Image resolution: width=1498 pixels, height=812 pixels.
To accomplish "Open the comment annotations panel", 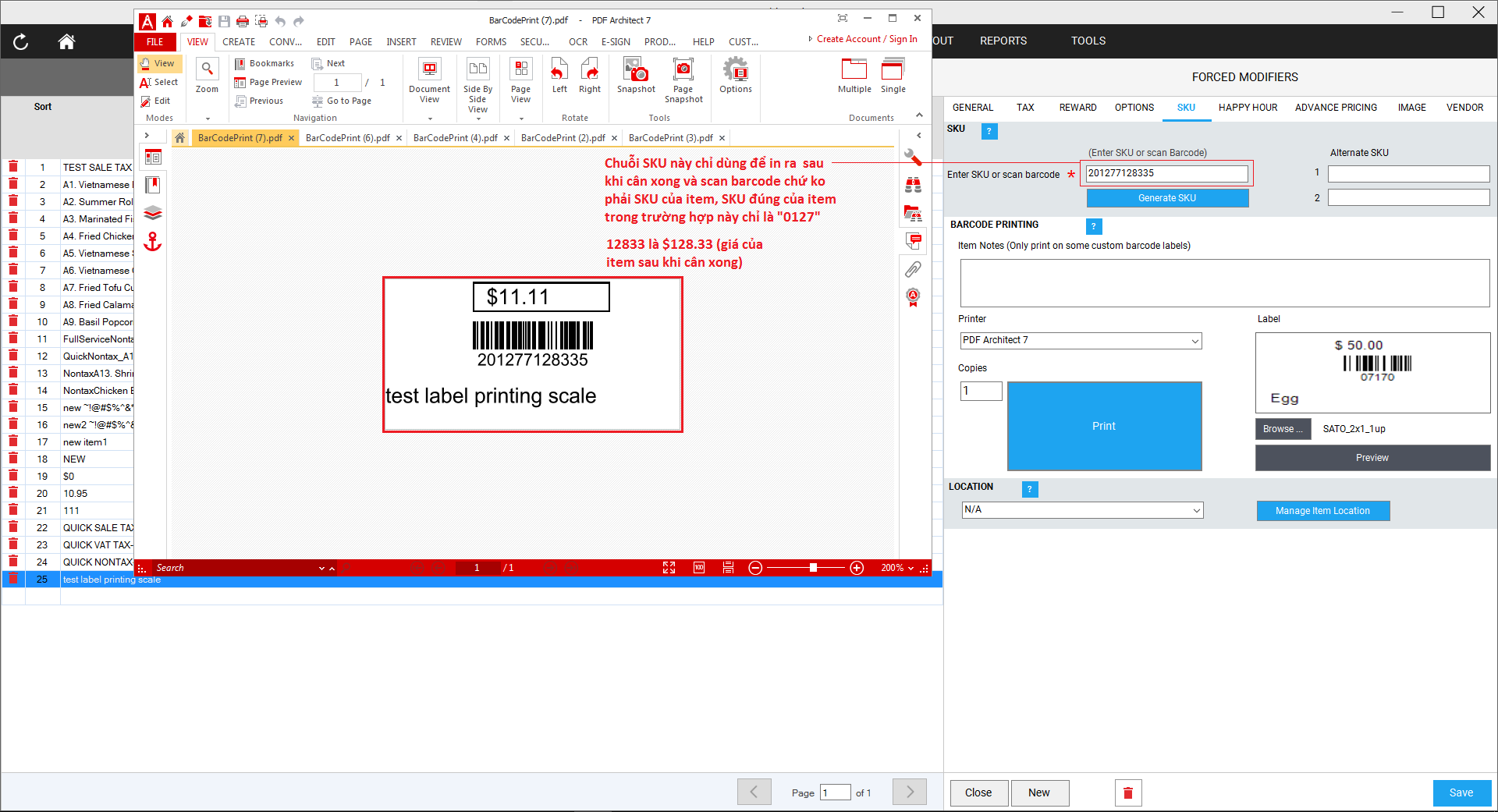I will click(913, 242).
